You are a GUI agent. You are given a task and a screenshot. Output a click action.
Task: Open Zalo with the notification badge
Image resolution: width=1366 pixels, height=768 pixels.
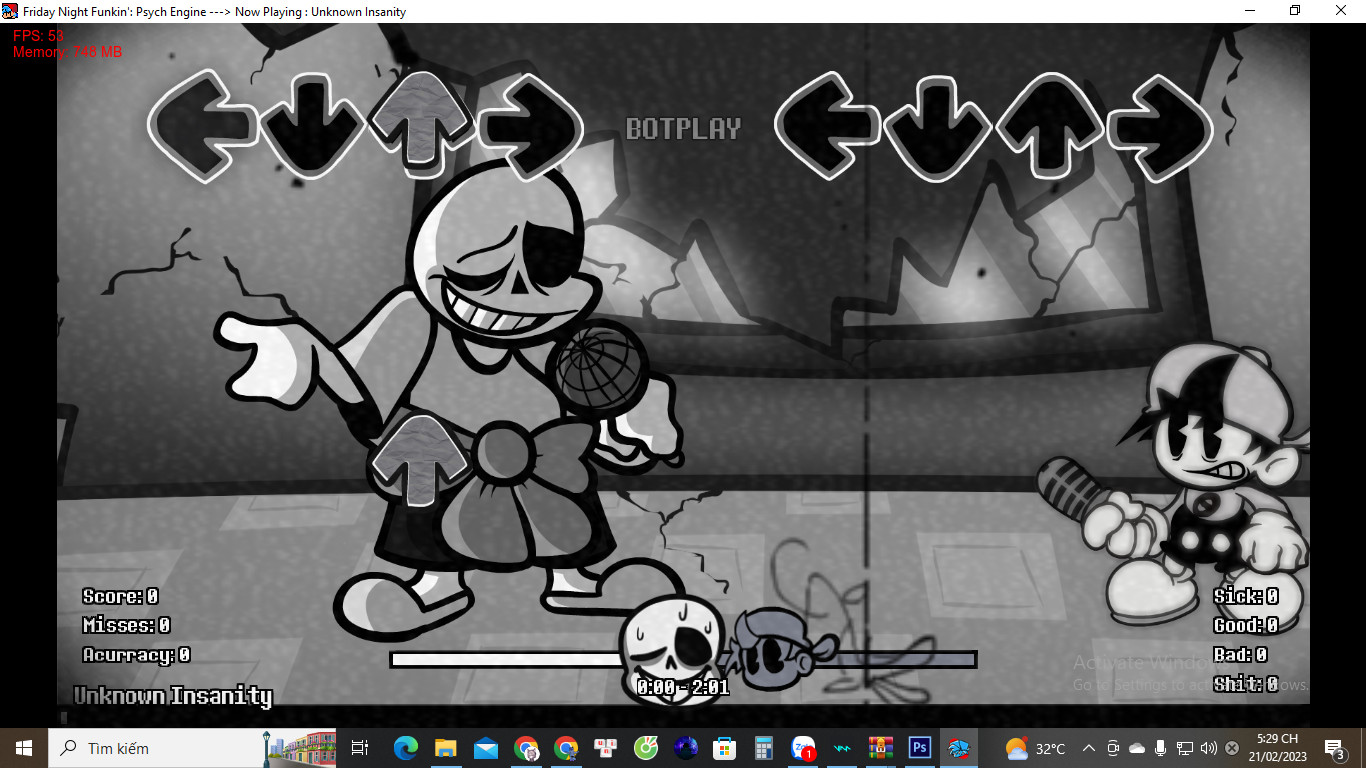coord(803,748)
